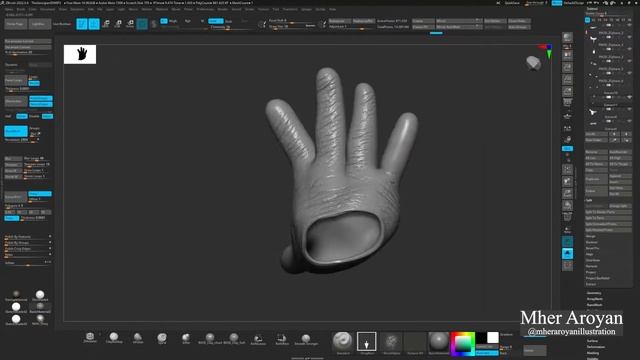This screenshot has height=360, width=640.
Task: Pick the ClayBuildup brush
Action: [114, 338]
